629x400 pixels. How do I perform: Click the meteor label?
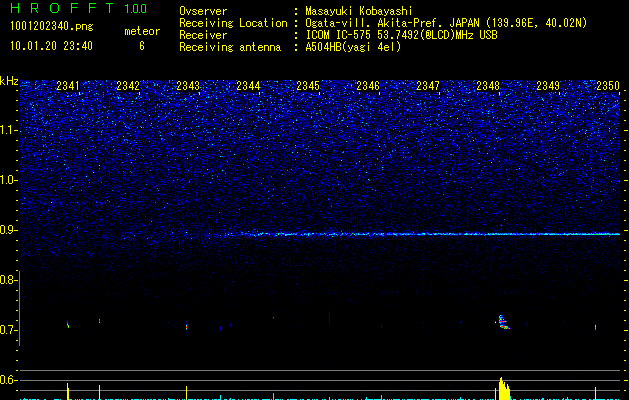[x=142, y=31]
